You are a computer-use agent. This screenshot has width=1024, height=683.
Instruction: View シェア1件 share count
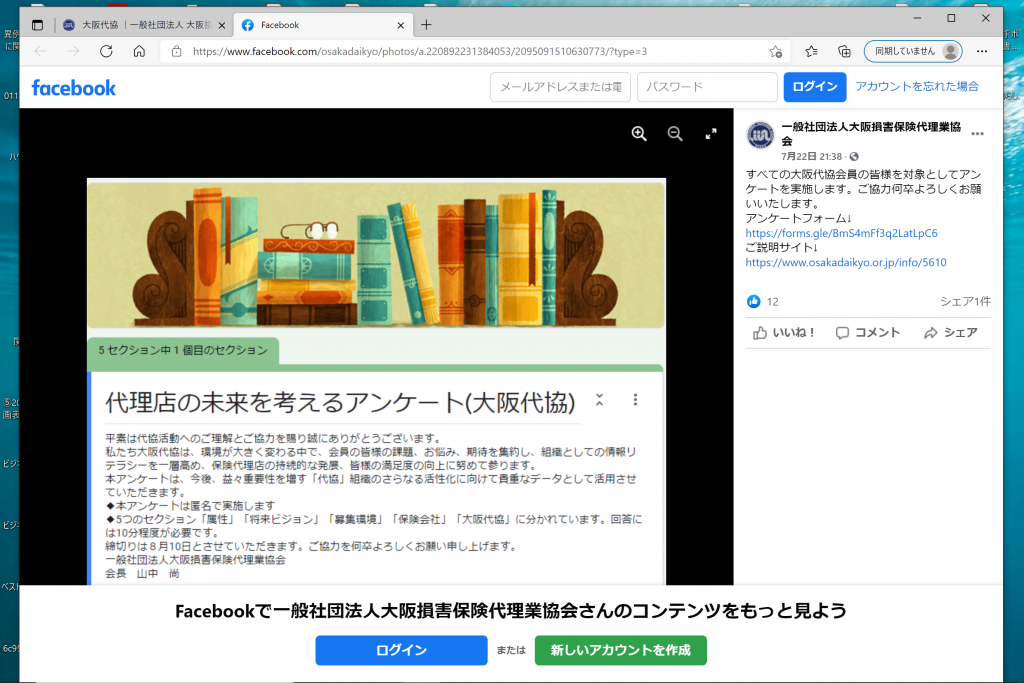(x=965, y=301)
